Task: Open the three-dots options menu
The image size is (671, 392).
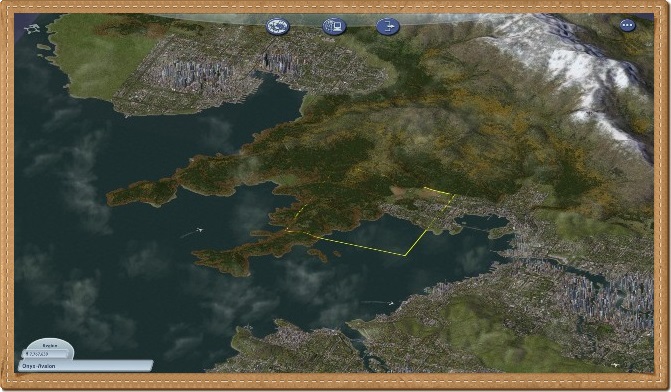Action: [627, 25]
